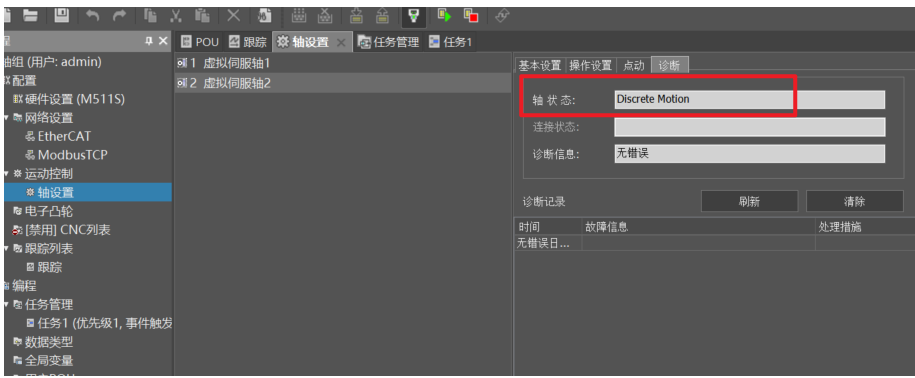
Task: Cut selection using the scissors icon
Action: click(x=176, y=16)
